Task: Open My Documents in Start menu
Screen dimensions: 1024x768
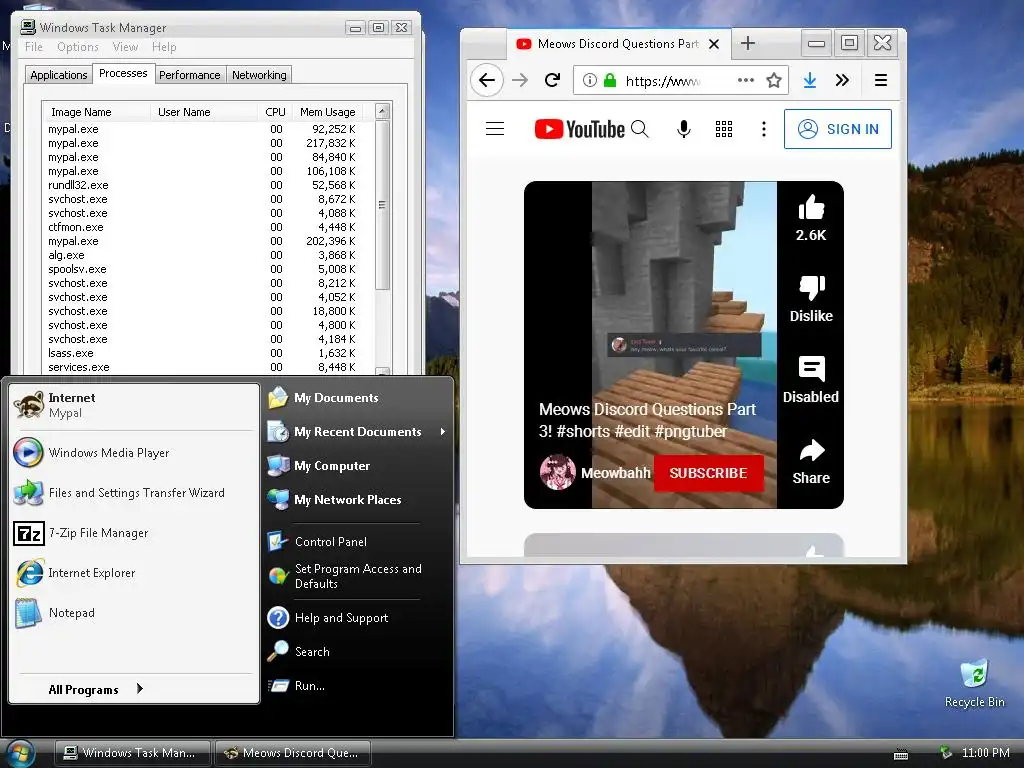Action: [x=358, y=398]
